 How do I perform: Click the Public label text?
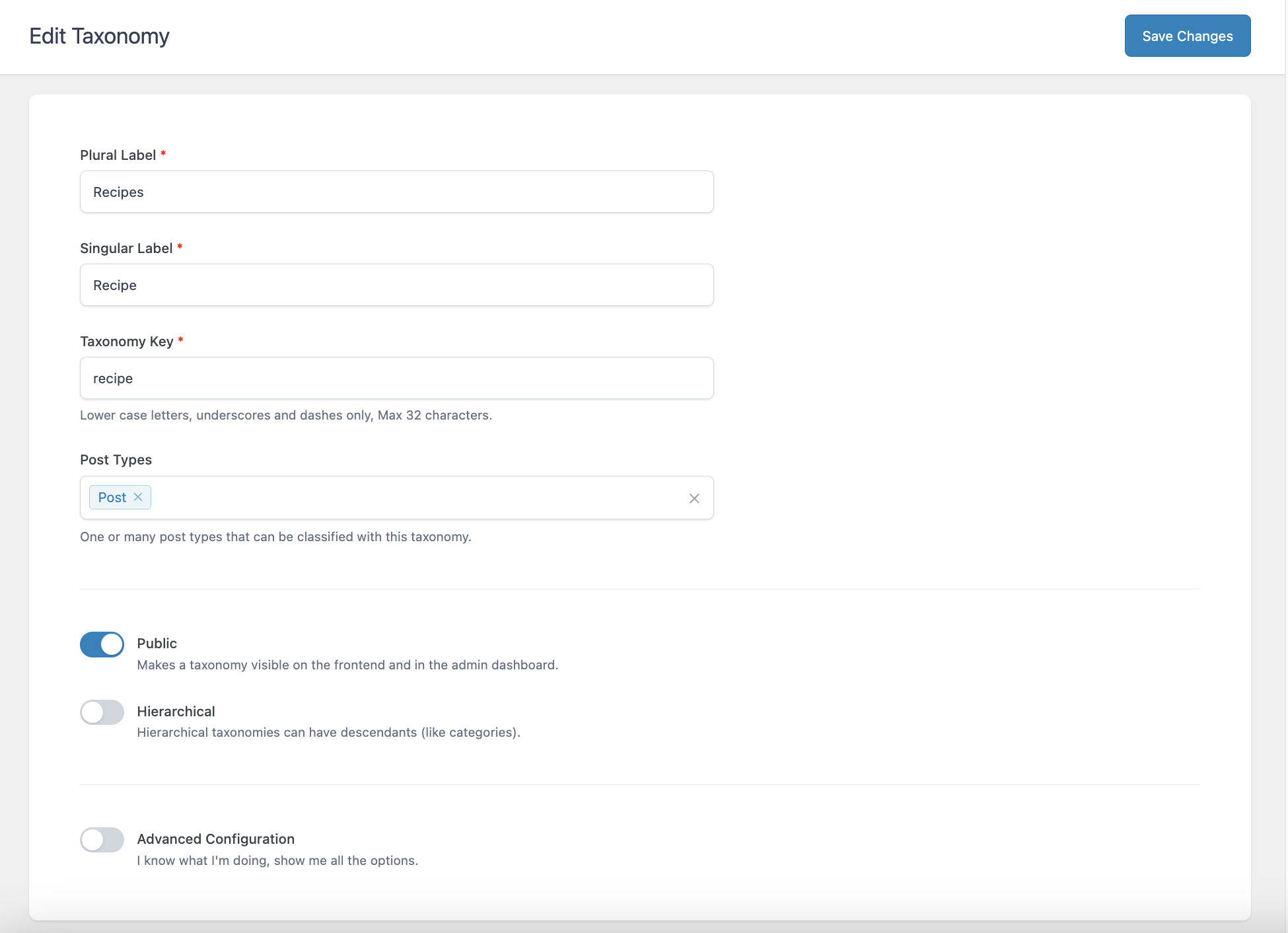pyautogui.click(x=157, y=643)
